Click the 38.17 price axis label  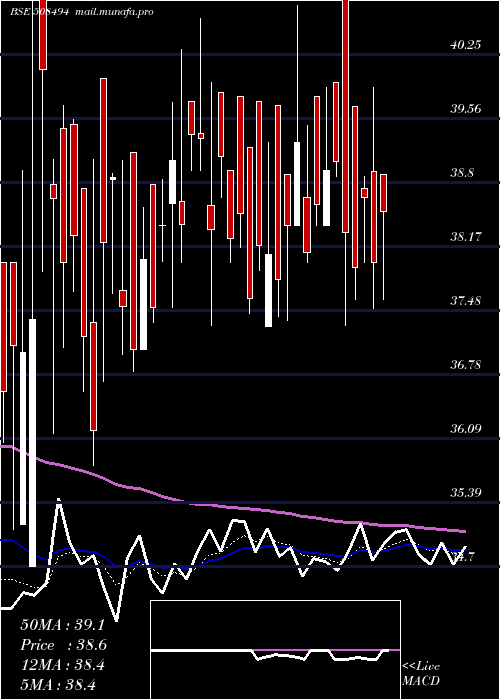tap(465, 237)
